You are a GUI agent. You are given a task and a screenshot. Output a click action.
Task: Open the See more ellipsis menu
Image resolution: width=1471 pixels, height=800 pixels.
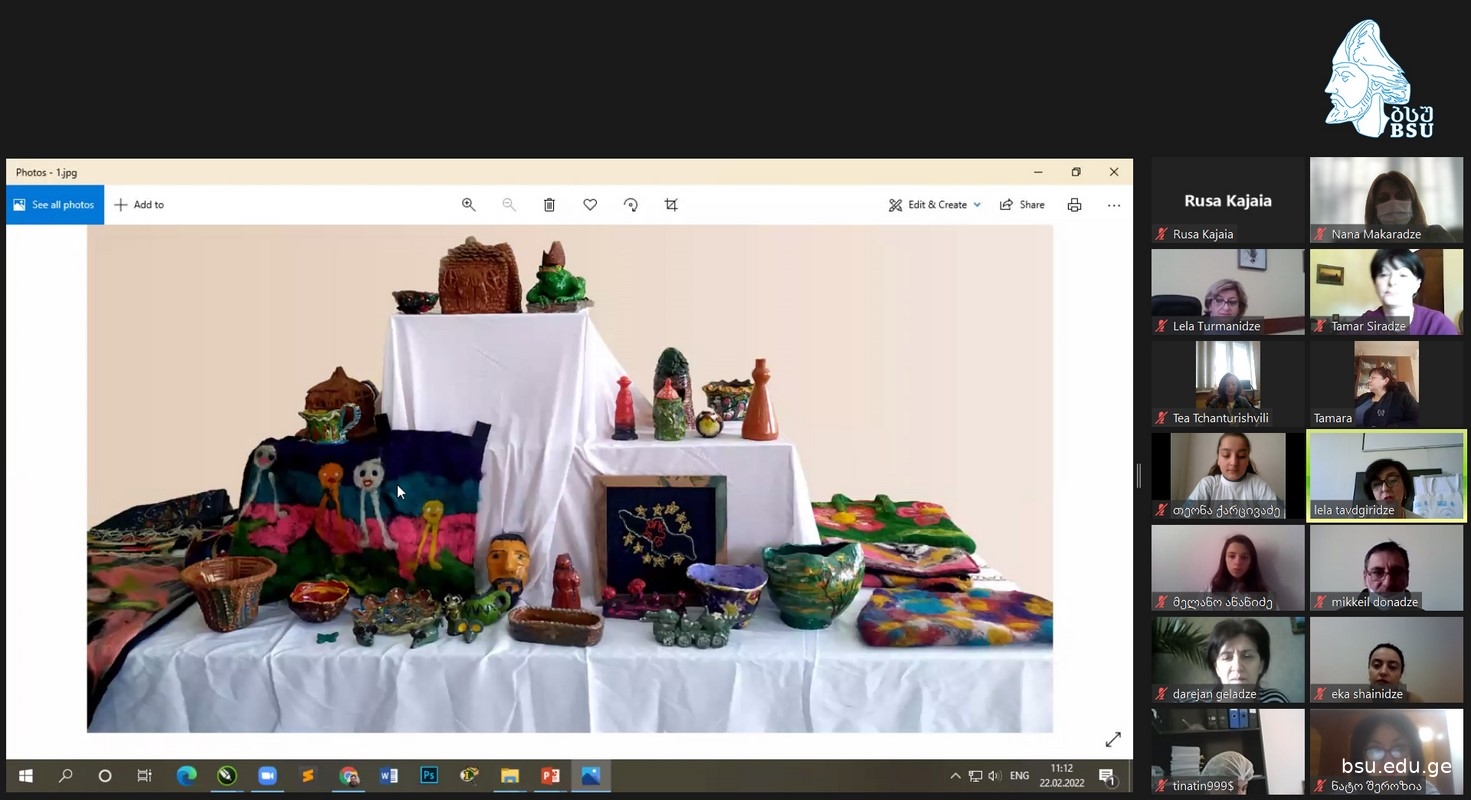pyautogui.click(x=1114, y=205)
